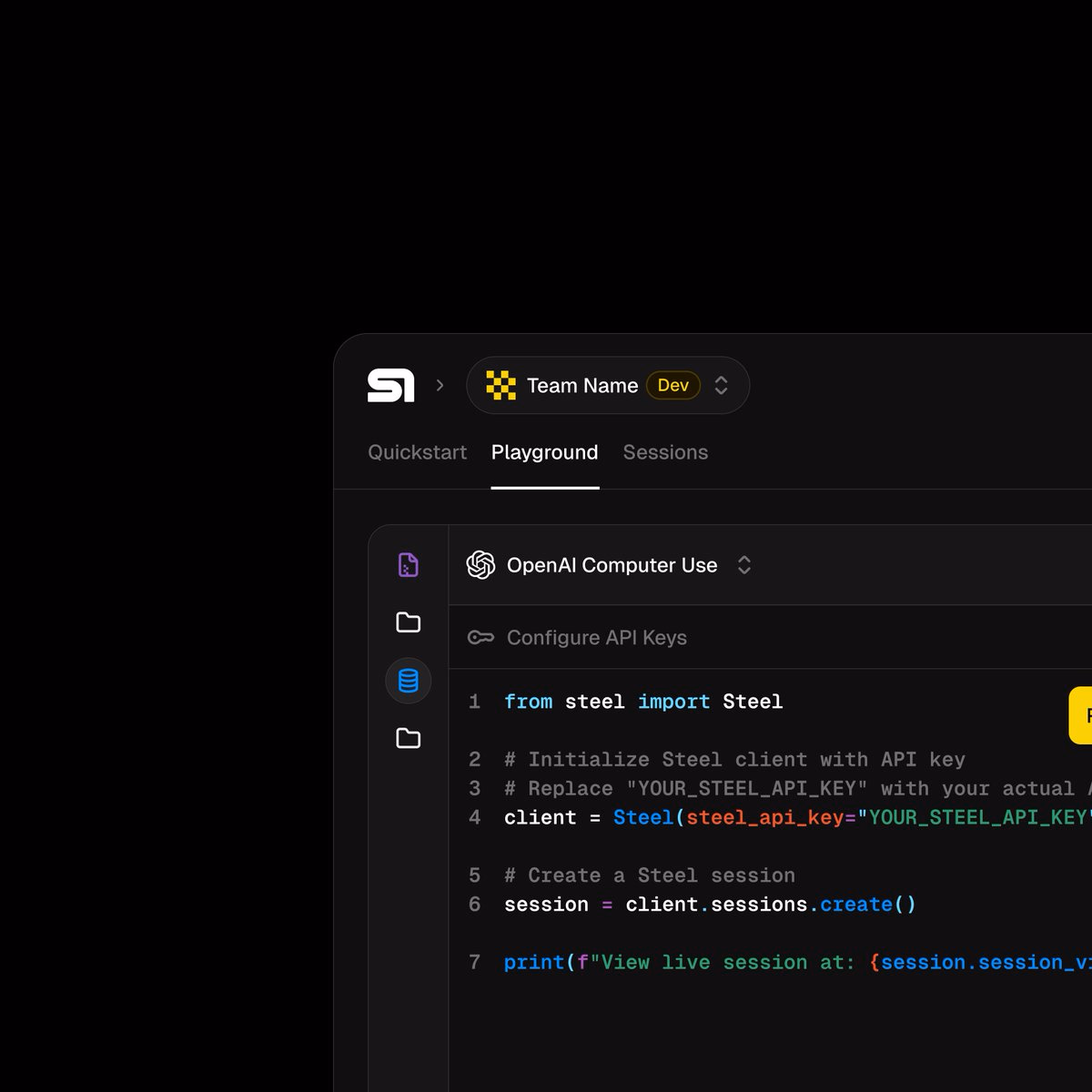Open the Sessions tab
Image resolution: width=1092 pixels, height=1092 pixels.
click(x=665, y=452)
